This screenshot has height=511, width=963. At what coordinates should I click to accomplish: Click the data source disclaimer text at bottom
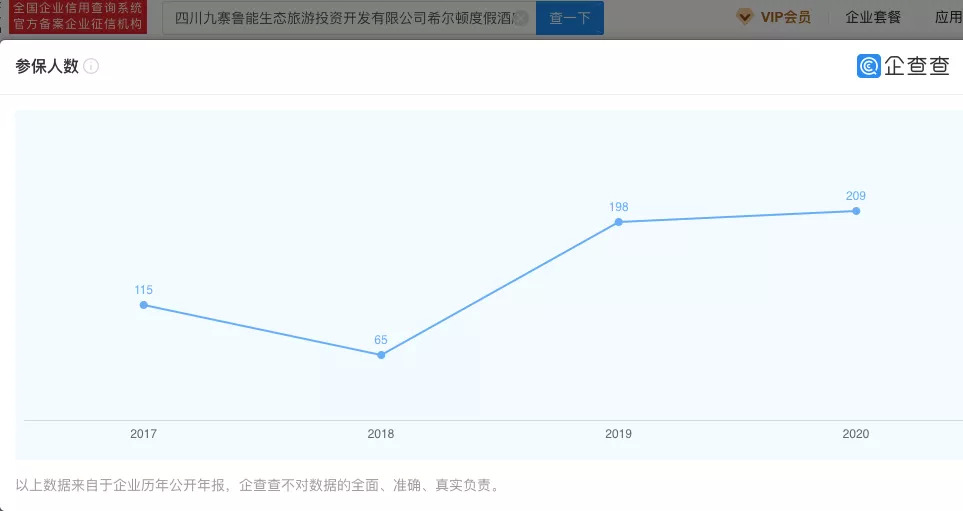259,485
